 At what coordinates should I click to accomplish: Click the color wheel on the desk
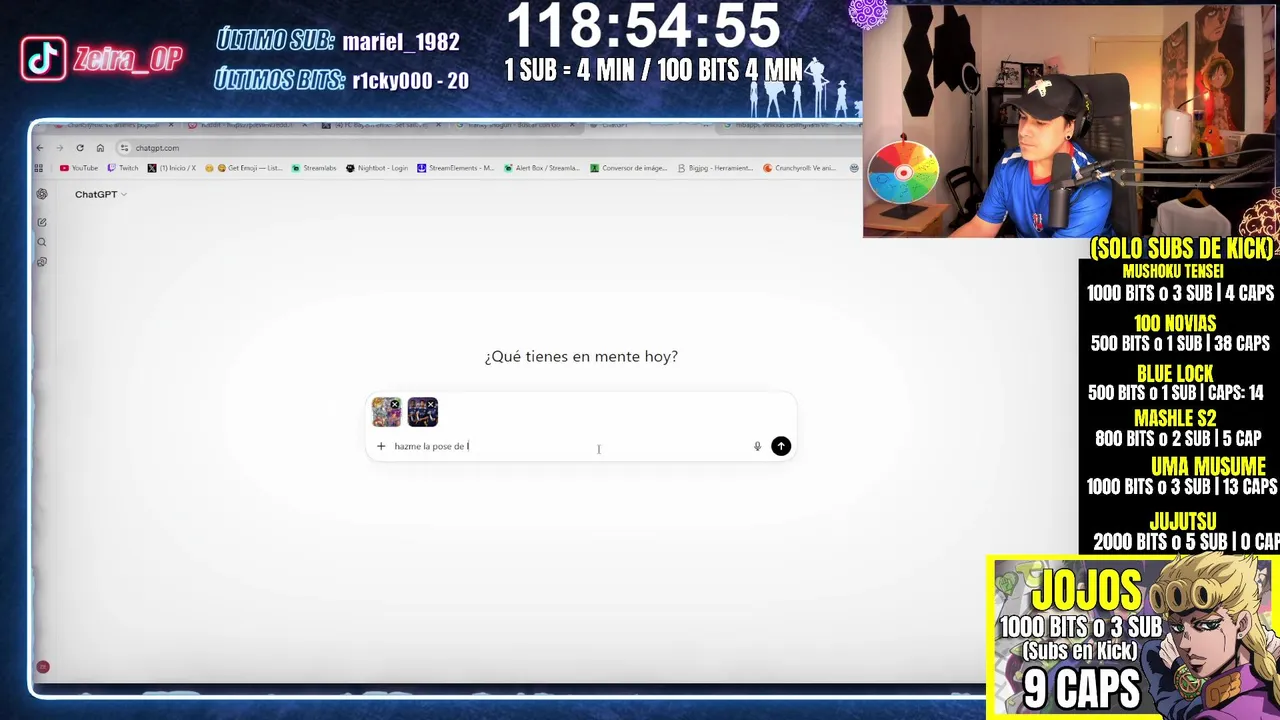(x=903, y=172)
